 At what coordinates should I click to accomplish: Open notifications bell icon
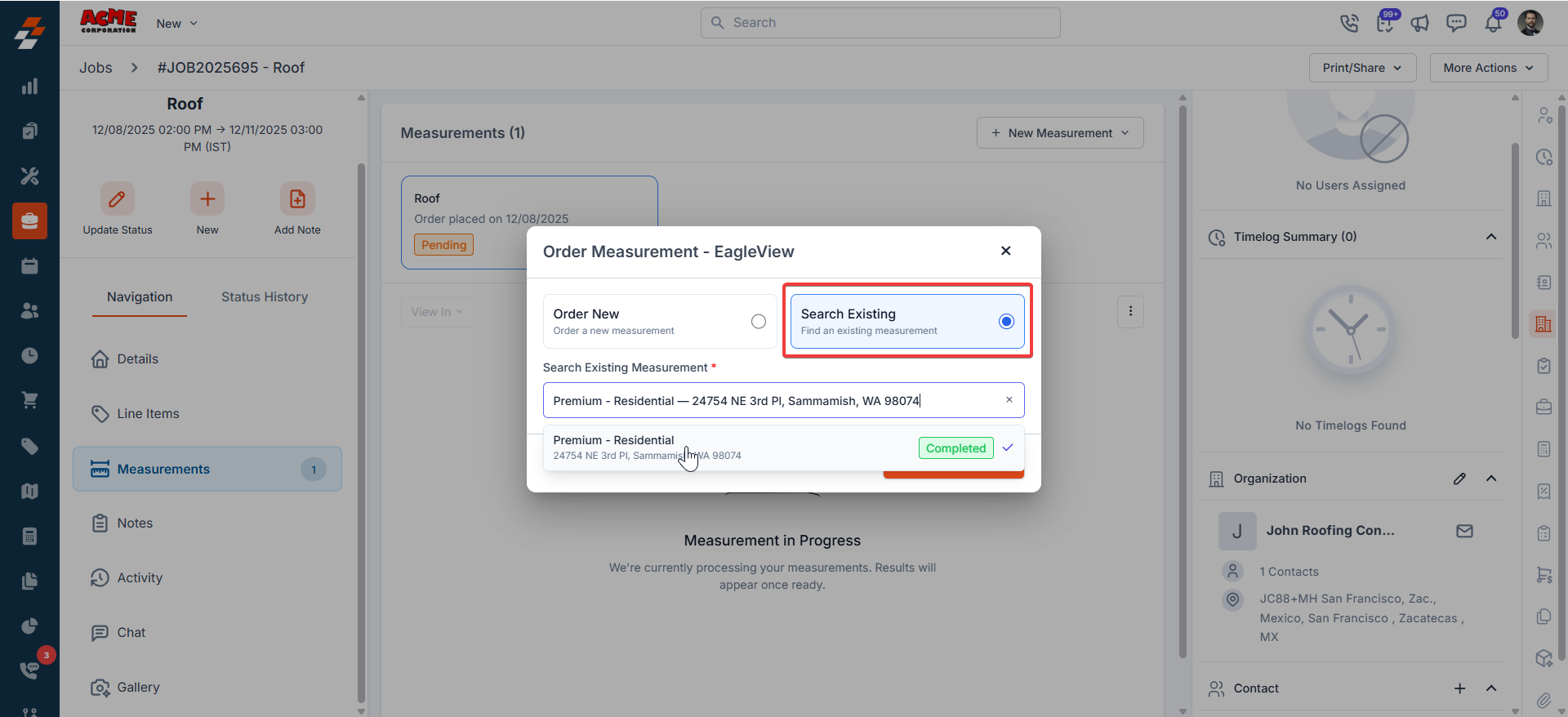pyautogui.click(x=1493, y=22)
